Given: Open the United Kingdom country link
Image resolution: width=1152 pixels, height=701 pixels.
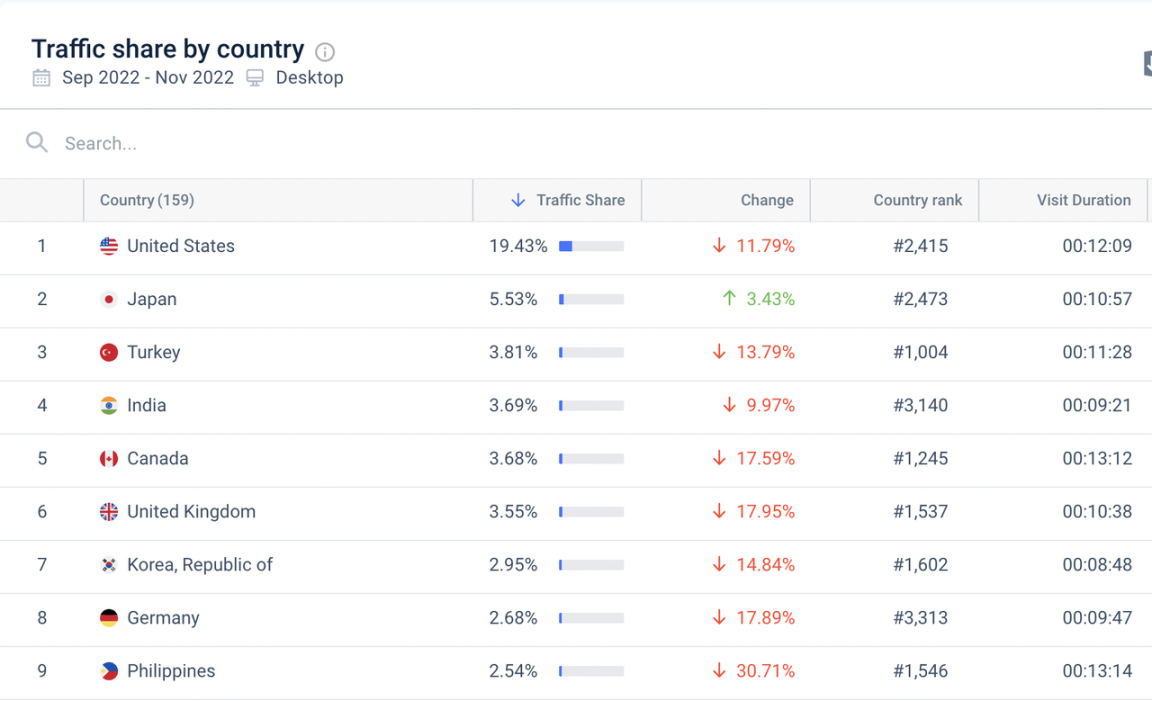Looking at the screenshot, I should tap(191, 511).
